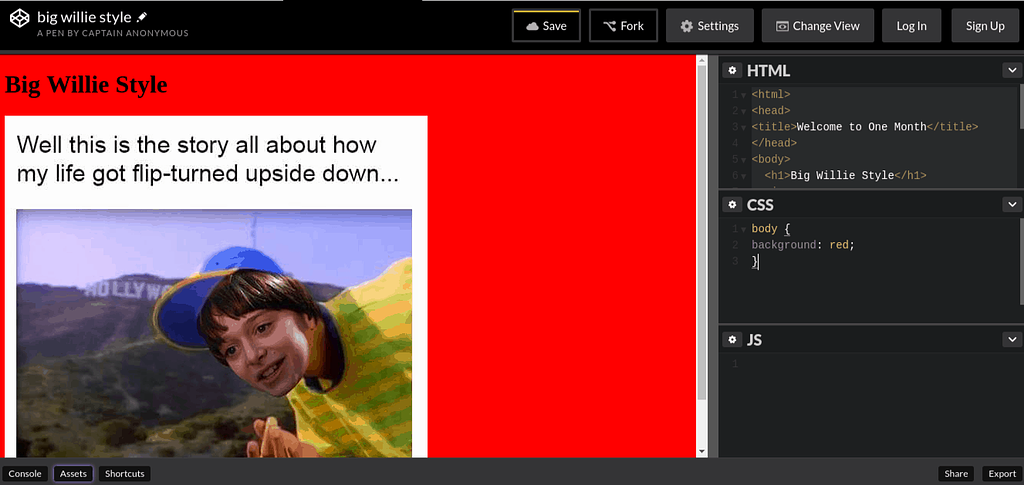Open HTML editor settings gear
Image resolution: width=1024 pixels, height=485 pixels.
click(732, 70)
